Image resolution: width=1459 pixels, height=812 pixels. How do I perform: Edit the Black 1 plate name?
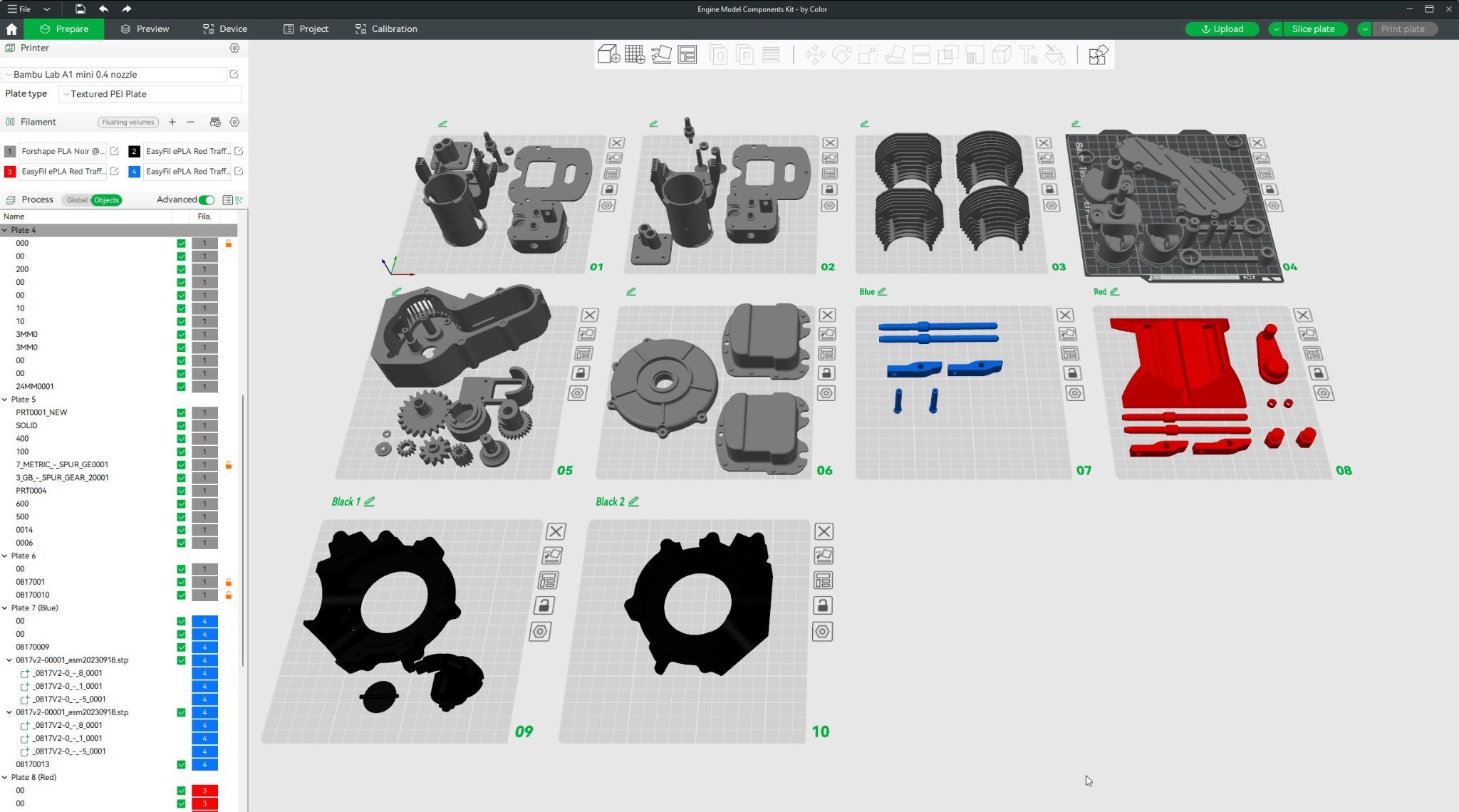(370, 501)
